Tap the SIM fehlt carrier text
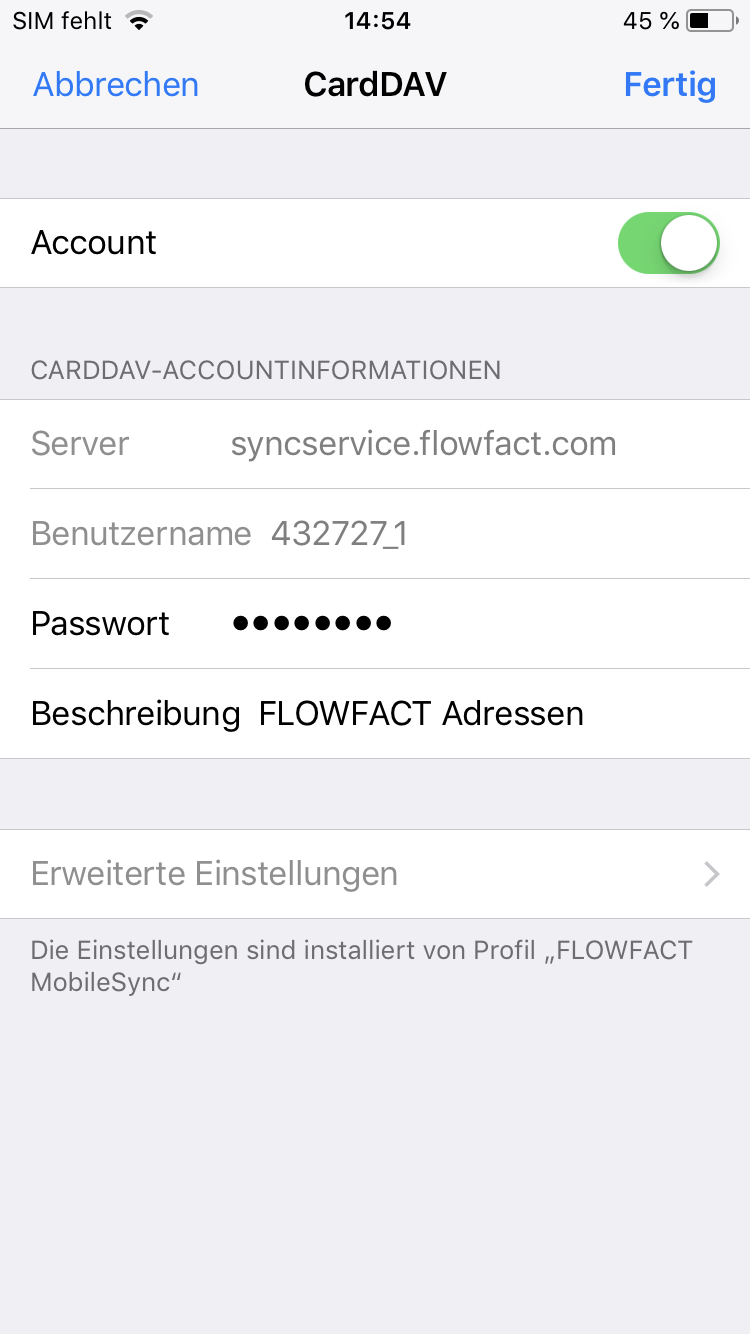 pos(62,21)
